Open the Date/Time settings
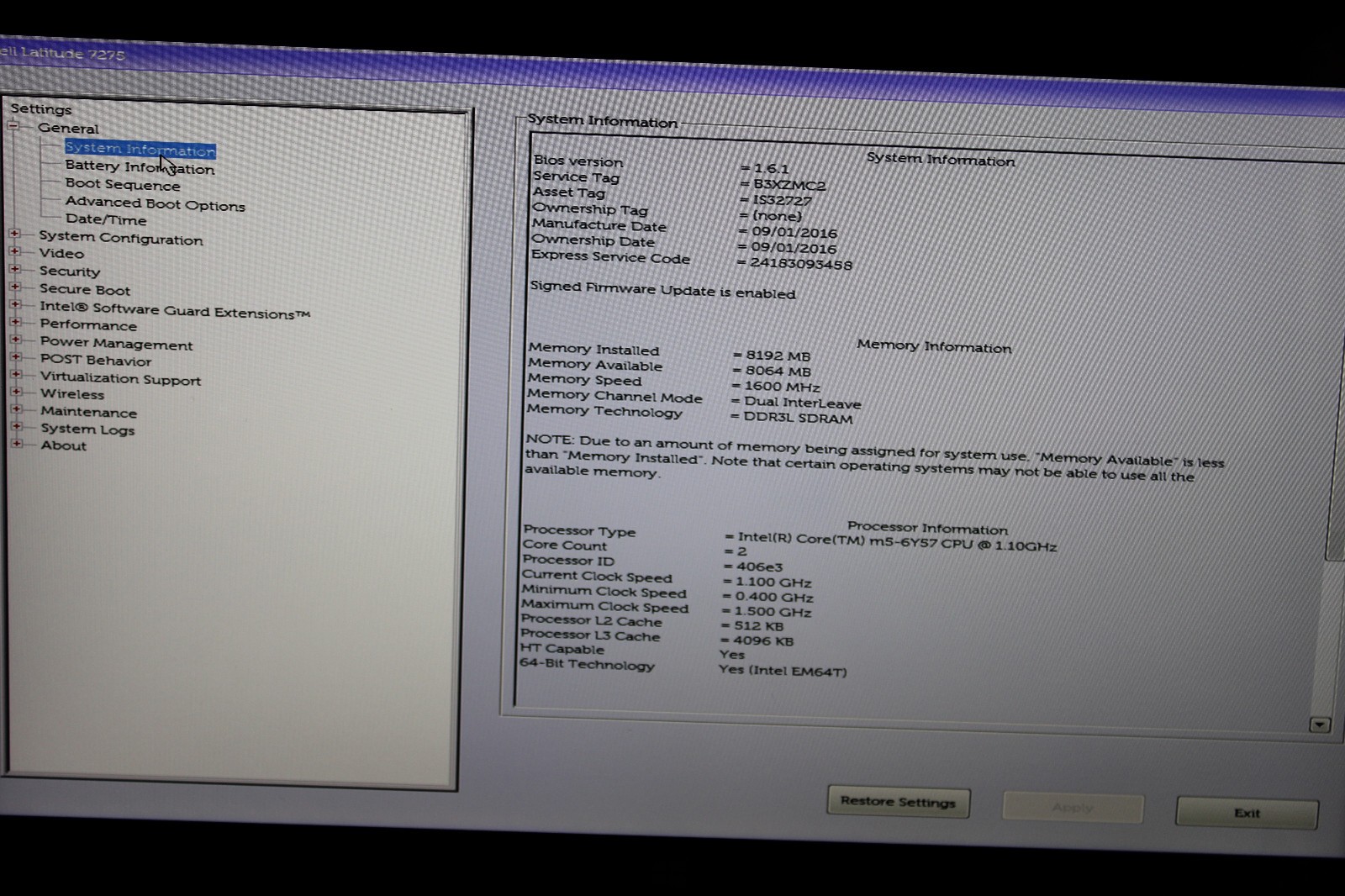 coord(106,219)
